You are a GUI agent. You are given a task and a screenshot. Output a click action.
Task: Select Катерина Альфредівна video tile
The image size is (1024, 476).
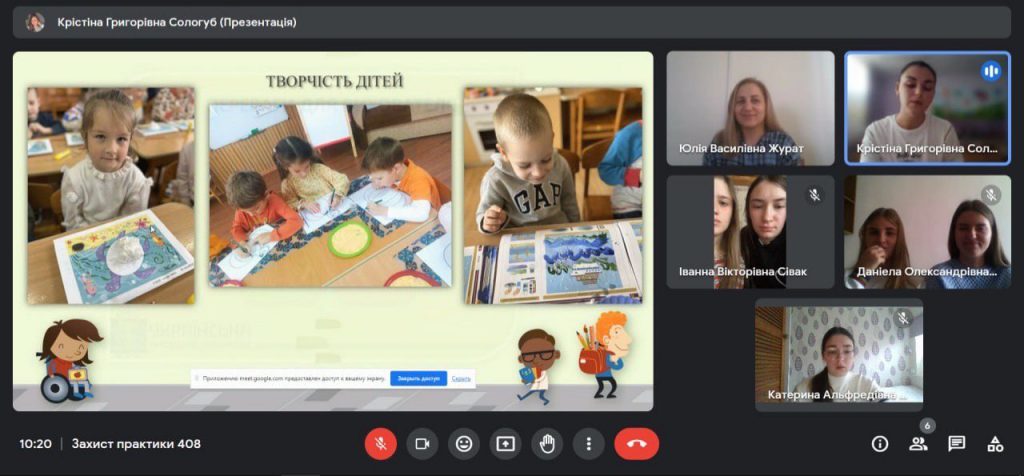(839, 355)
